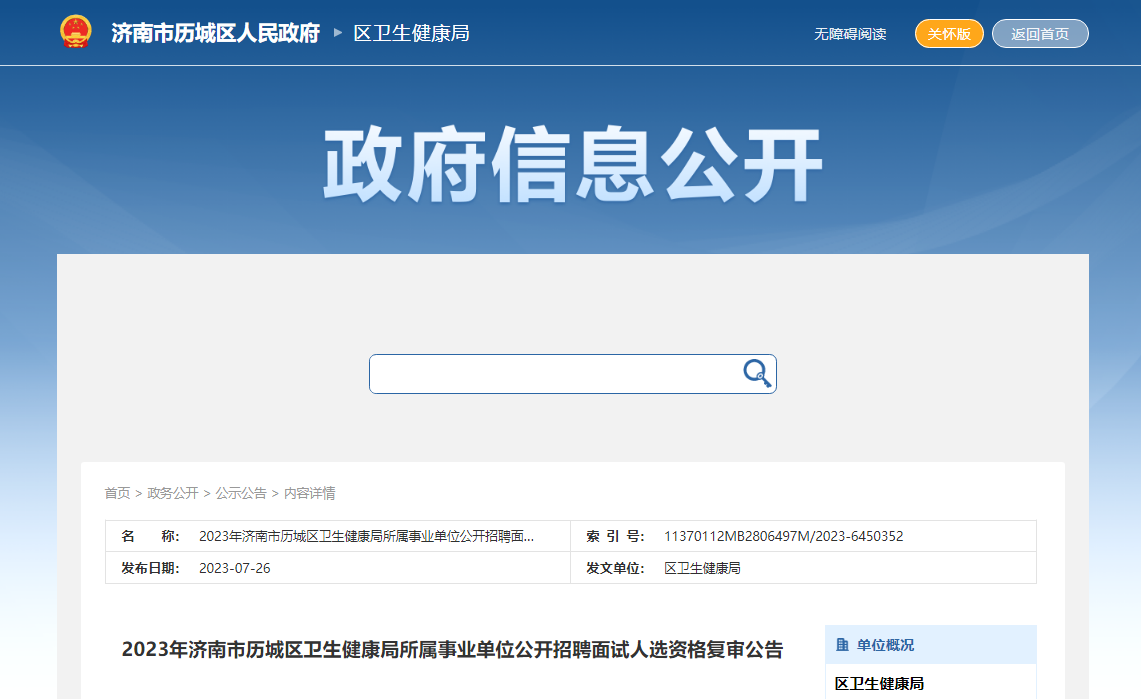Open the 单位概况 sidebar header

[x=931, y=644]
